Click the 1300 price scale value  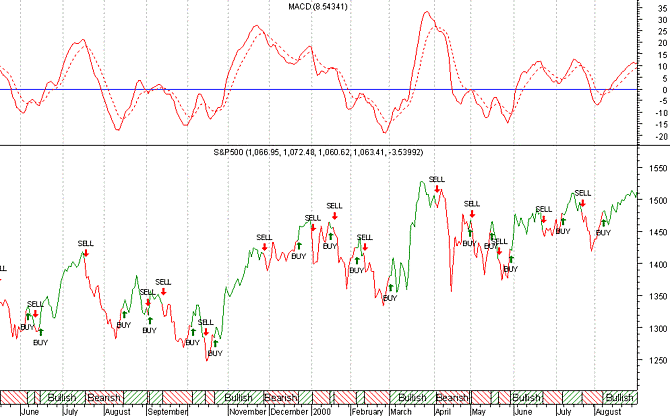tap(658, 328)
